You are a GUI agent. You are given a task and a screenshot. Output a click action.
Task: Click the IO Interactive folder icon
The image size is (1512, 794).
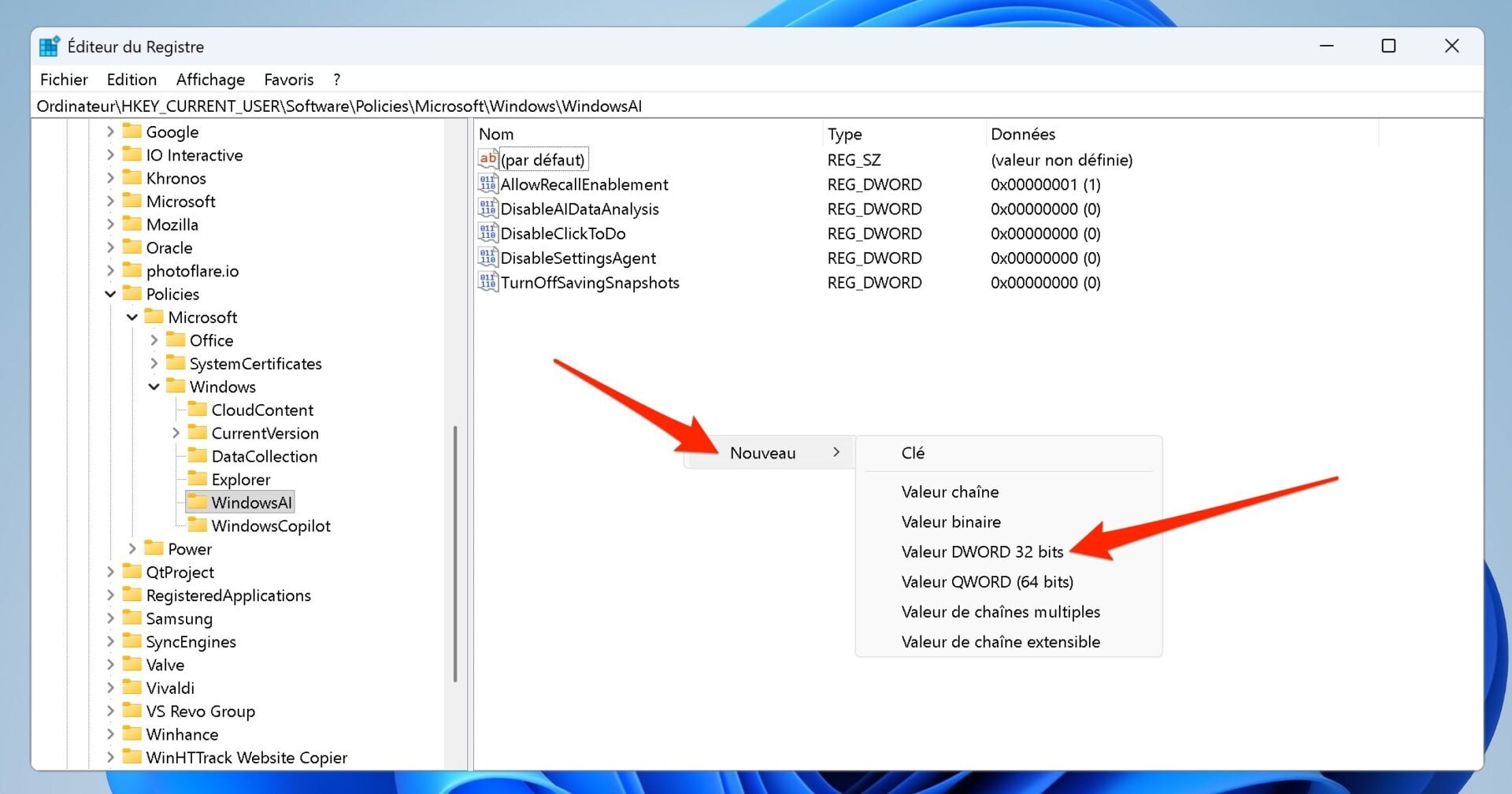(132, 154)
